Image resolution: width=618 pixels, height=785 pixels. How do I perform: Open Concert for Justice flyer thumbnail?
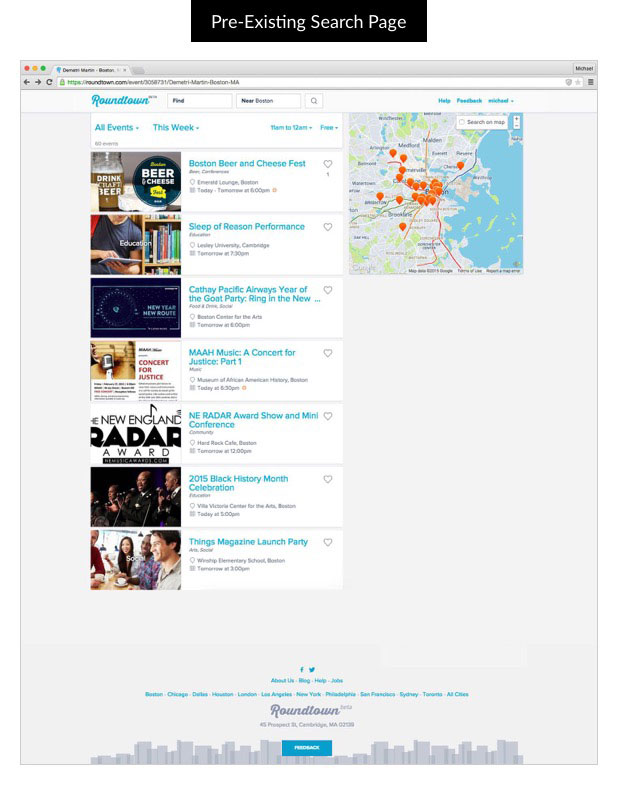[136, 371]
